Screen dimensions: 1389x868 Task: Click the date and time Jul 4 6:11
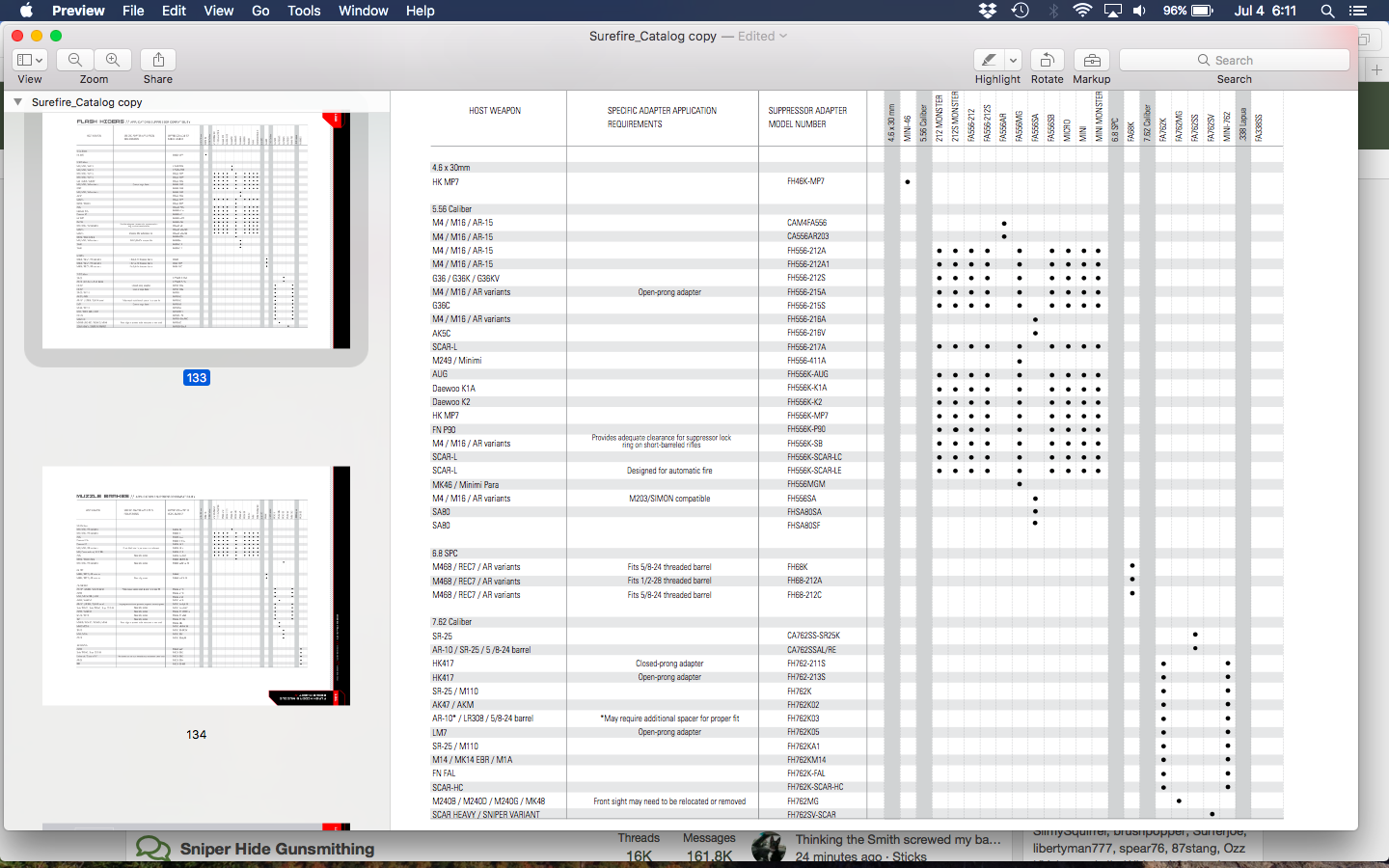click(x=1265, y=11)
